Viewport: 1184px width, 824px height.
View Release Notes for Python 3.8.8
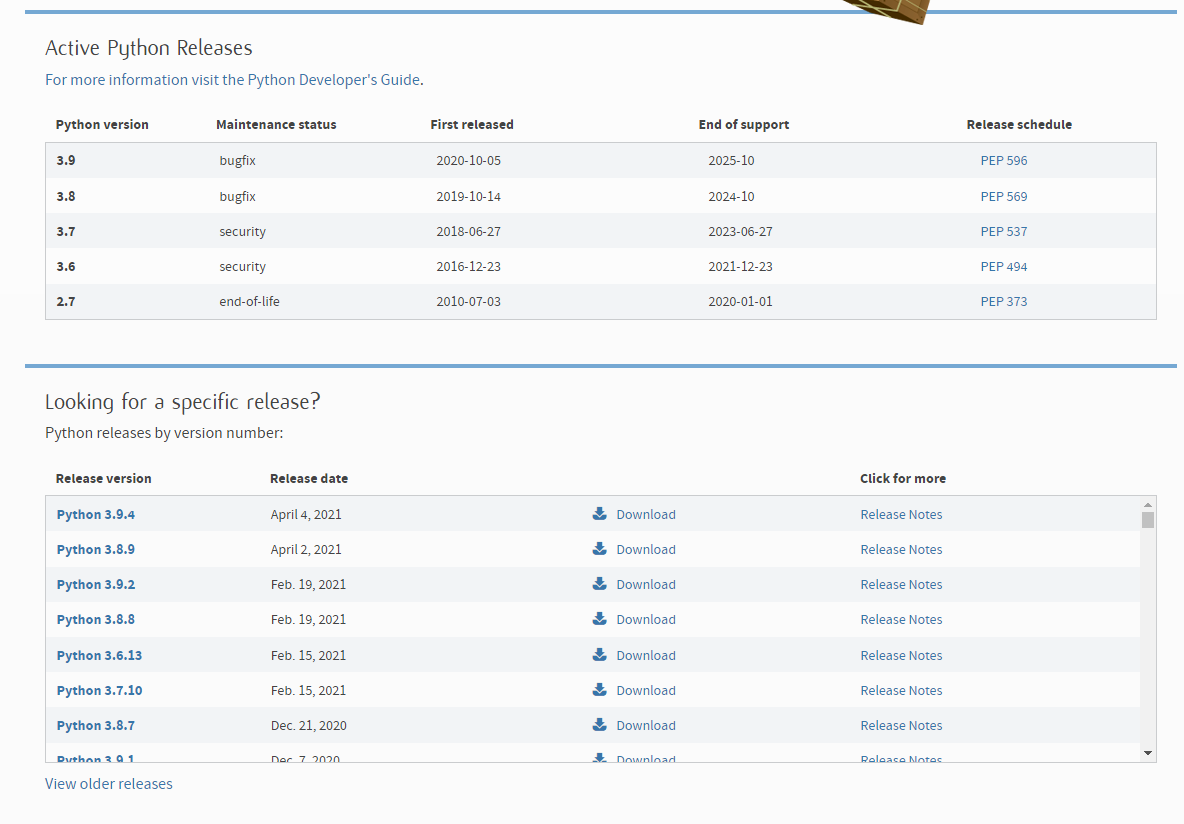pos(902,619)
